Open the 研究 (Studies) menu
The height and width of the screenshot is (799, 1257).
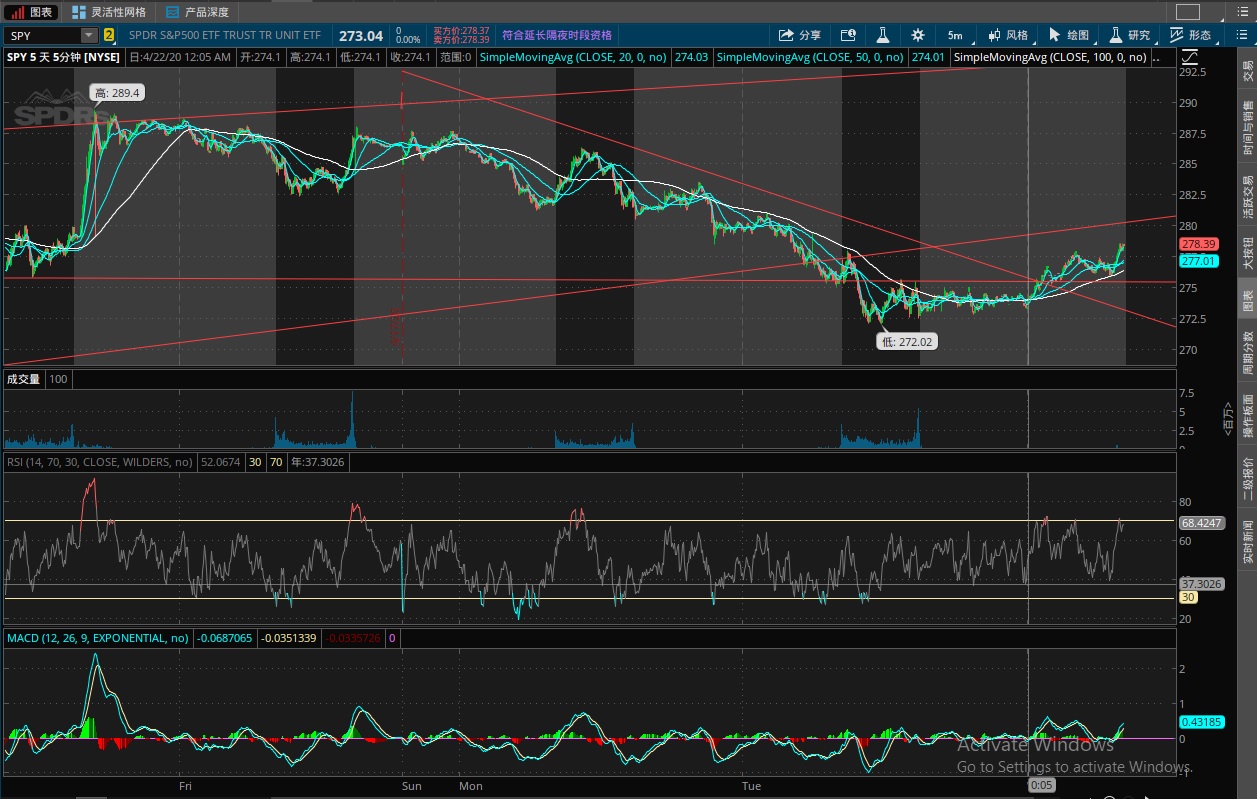[x=1129, y=35]
